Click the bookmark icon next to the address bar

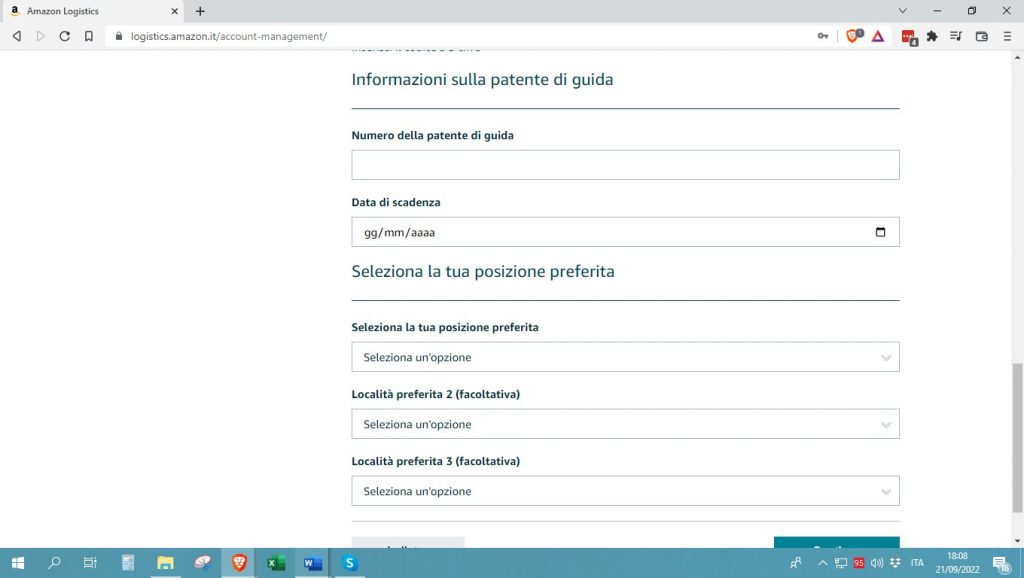tap(90, 35)
